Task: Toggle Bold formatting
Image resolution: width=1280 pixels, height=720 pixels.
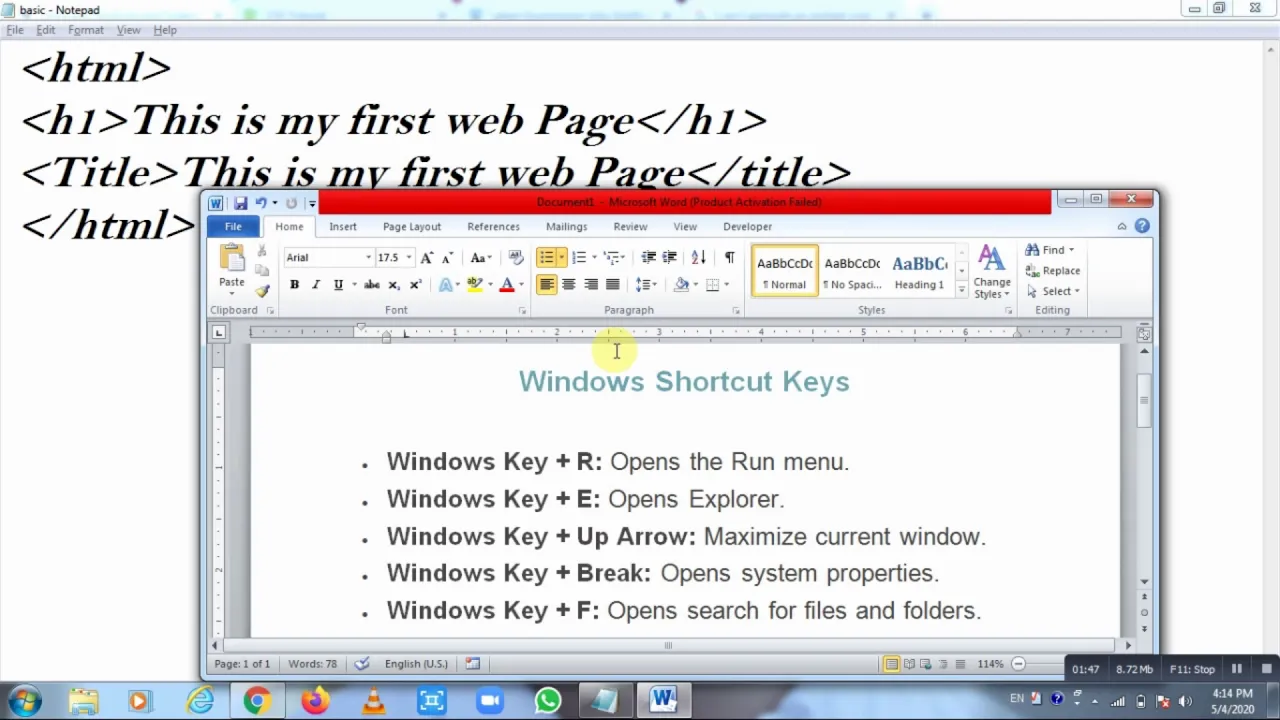Action: click(294, 285)
